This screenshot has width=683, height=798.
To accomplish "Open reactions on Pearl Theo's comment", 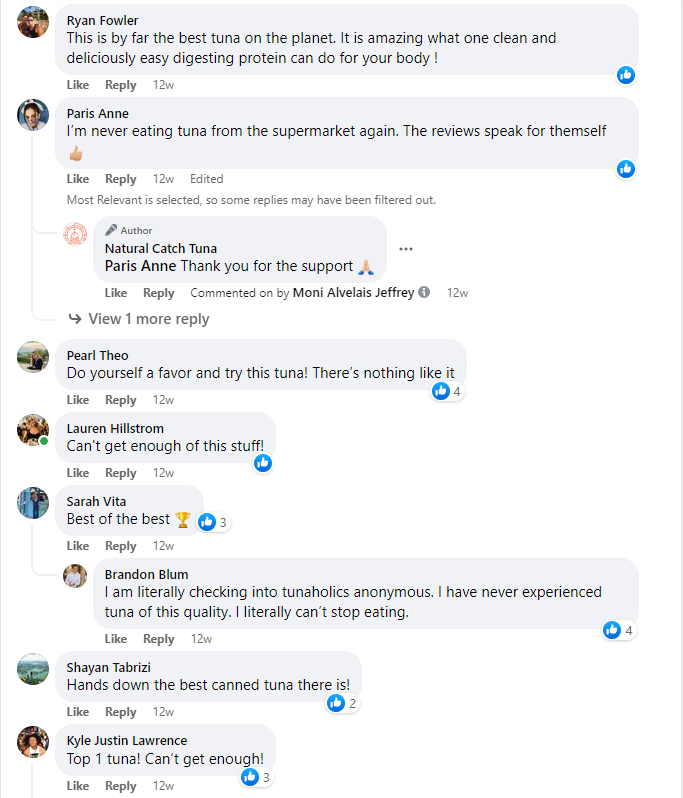I will (447, 391).
